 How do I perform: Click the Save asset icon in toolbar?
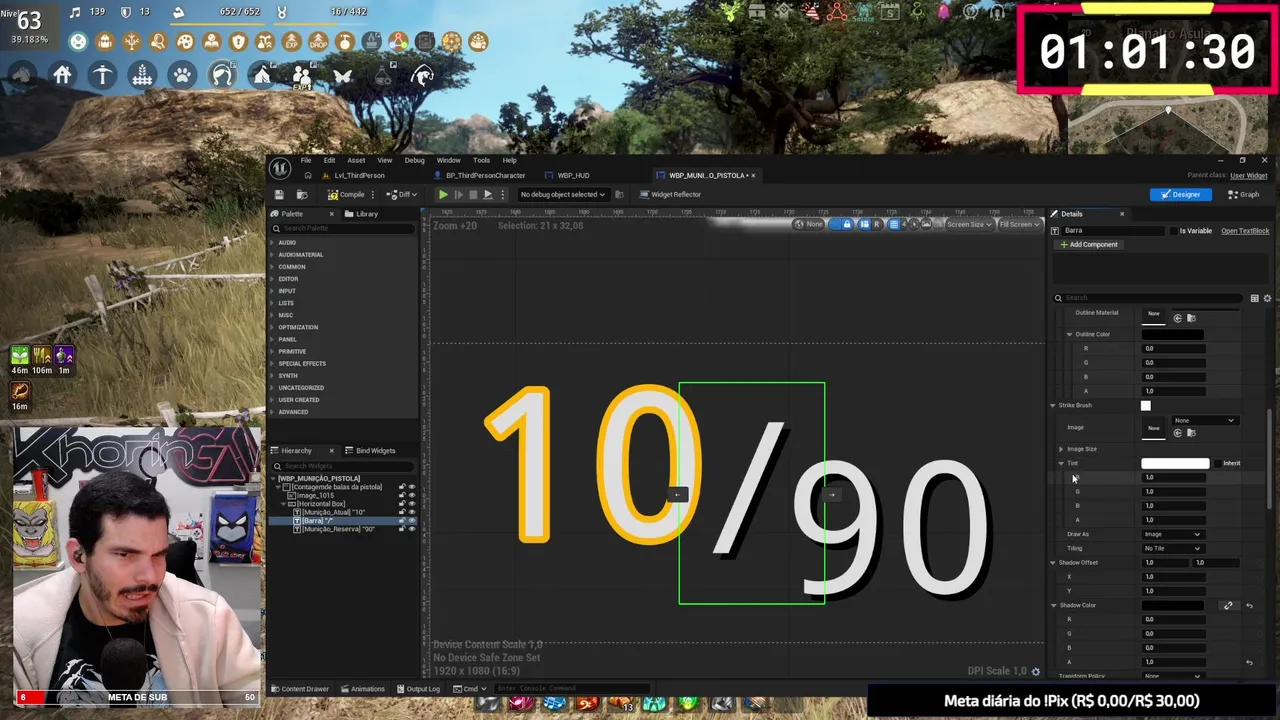[x=279, y=195]
